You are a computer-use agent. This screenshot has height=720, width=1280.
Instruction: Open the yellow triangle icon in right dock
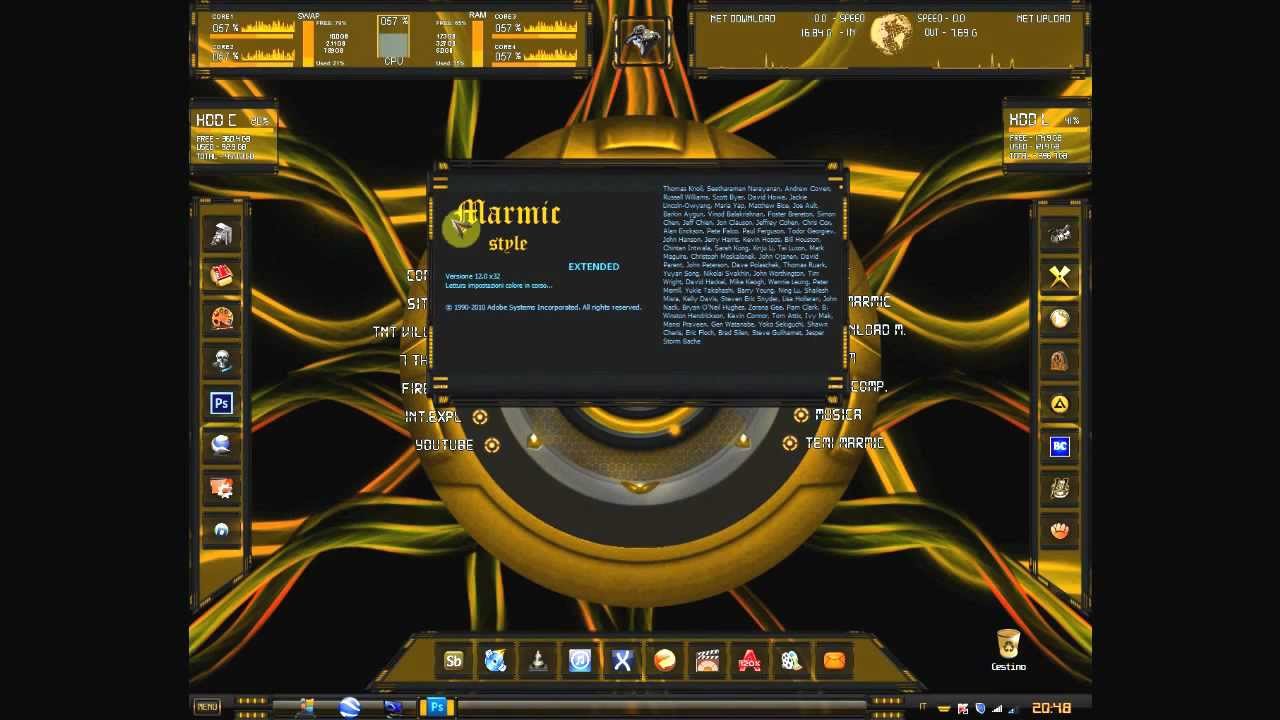(x=1060, y=404)
